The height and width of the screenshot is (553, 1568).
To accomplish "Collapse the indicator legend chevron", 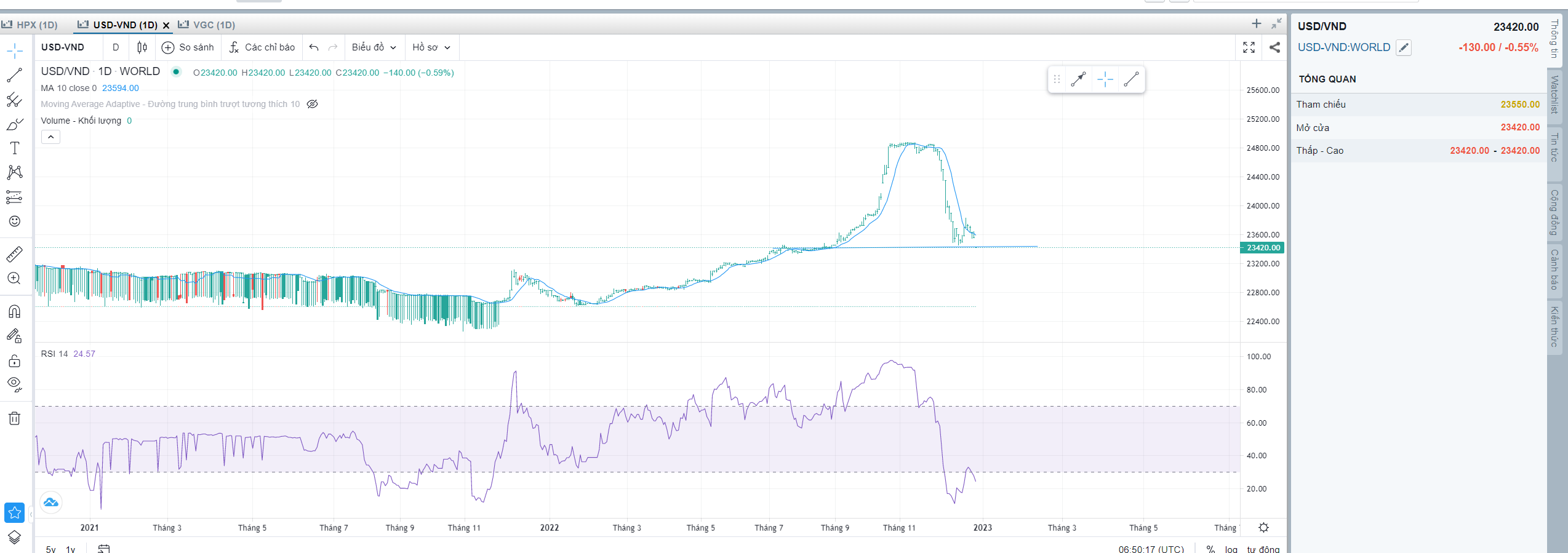I will click(50, 137).
